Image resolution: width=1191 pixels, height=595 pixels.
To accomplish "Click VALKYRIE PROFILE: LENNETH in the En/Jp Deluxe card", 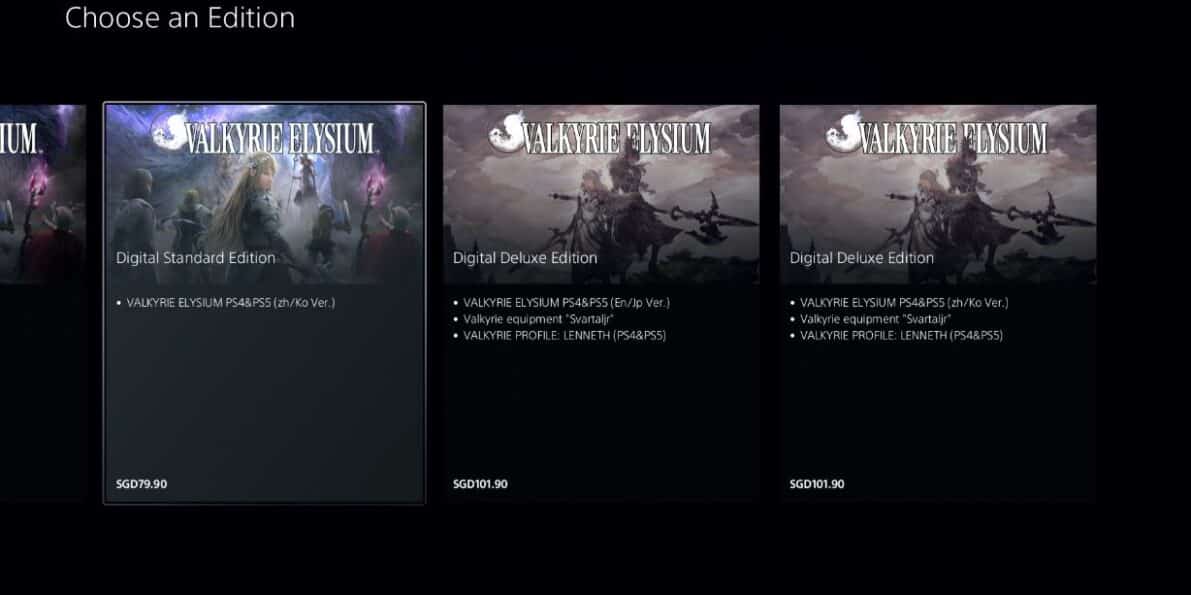I will (564, 335).
